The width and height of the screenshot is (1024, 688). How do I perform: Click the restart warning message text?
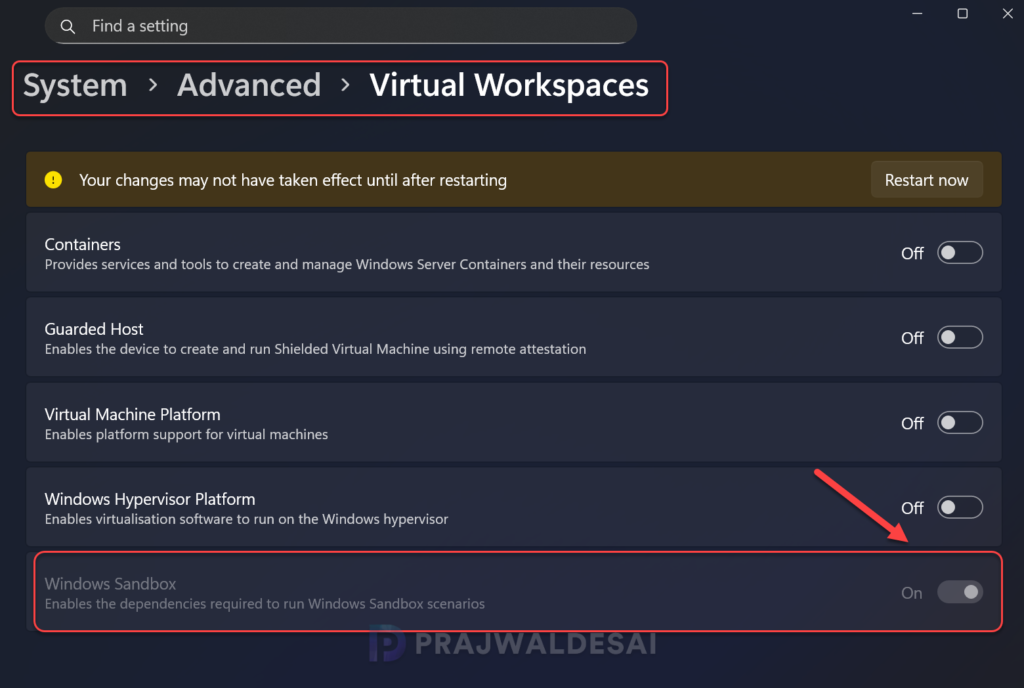[293, 180]
